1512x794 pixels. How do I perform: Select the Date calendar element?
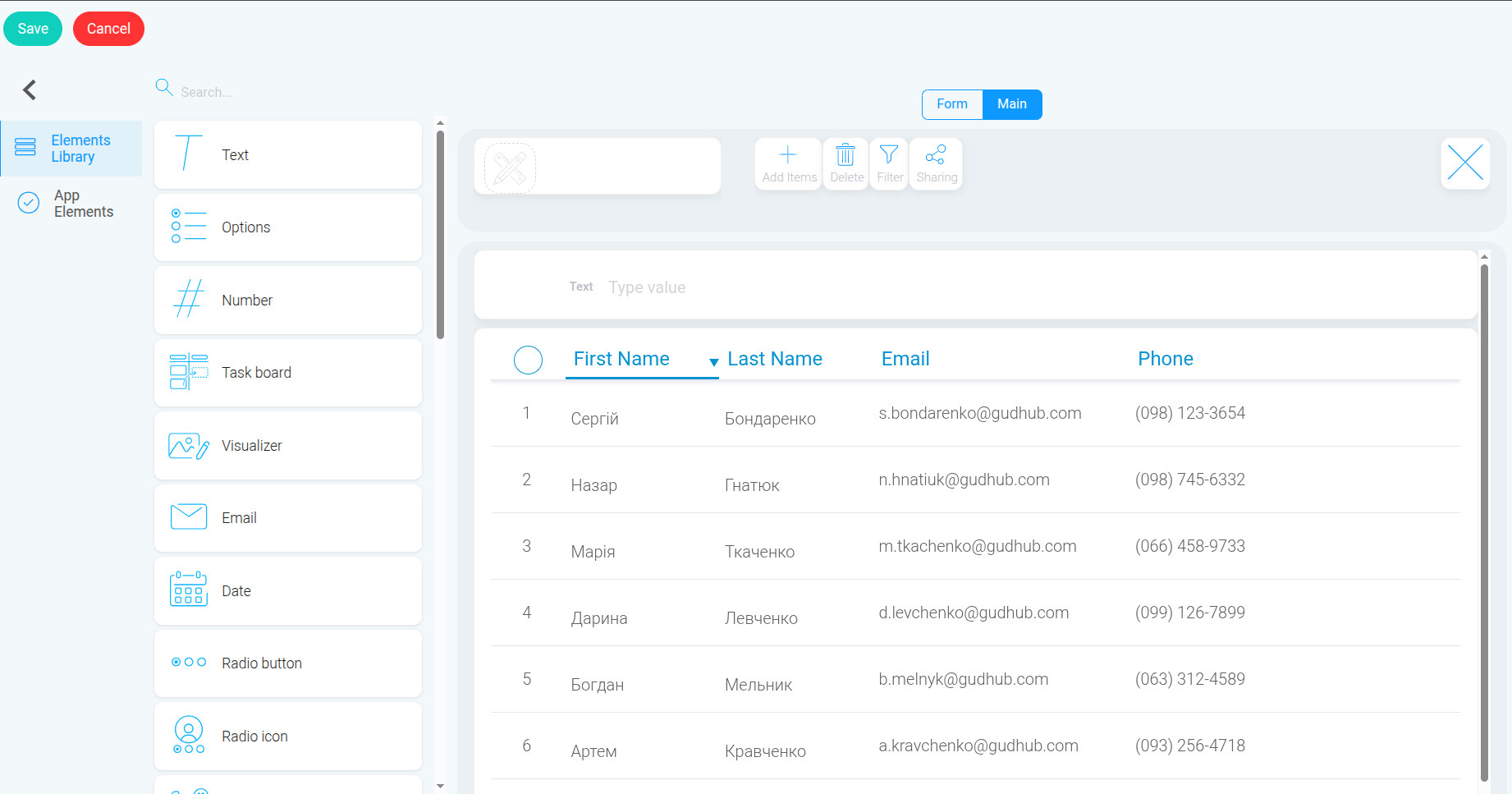point(288,591)
